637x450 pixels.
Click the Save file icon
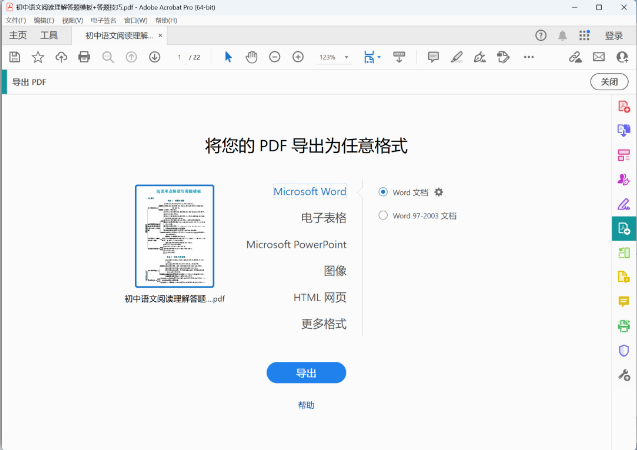15,57
